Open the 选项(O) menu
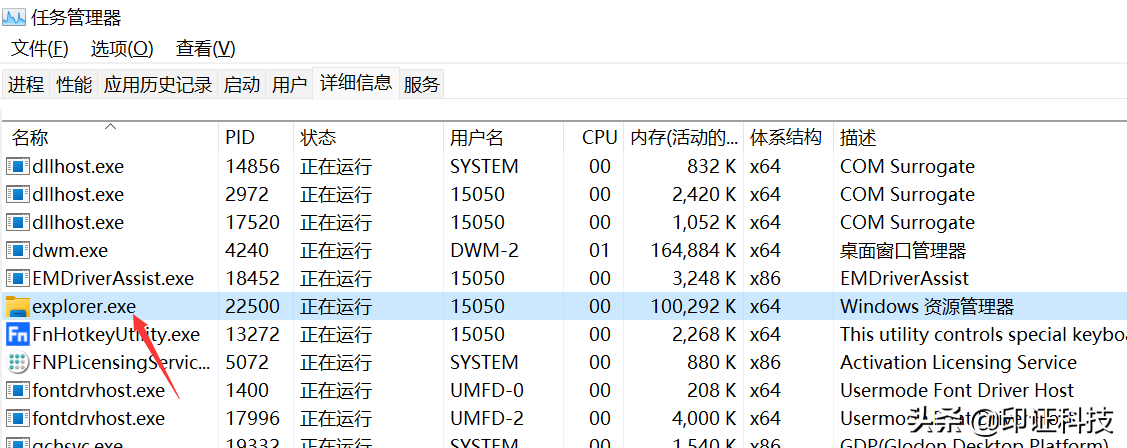The height and width of the screenshot is (448, 1127). coord(122,48)
